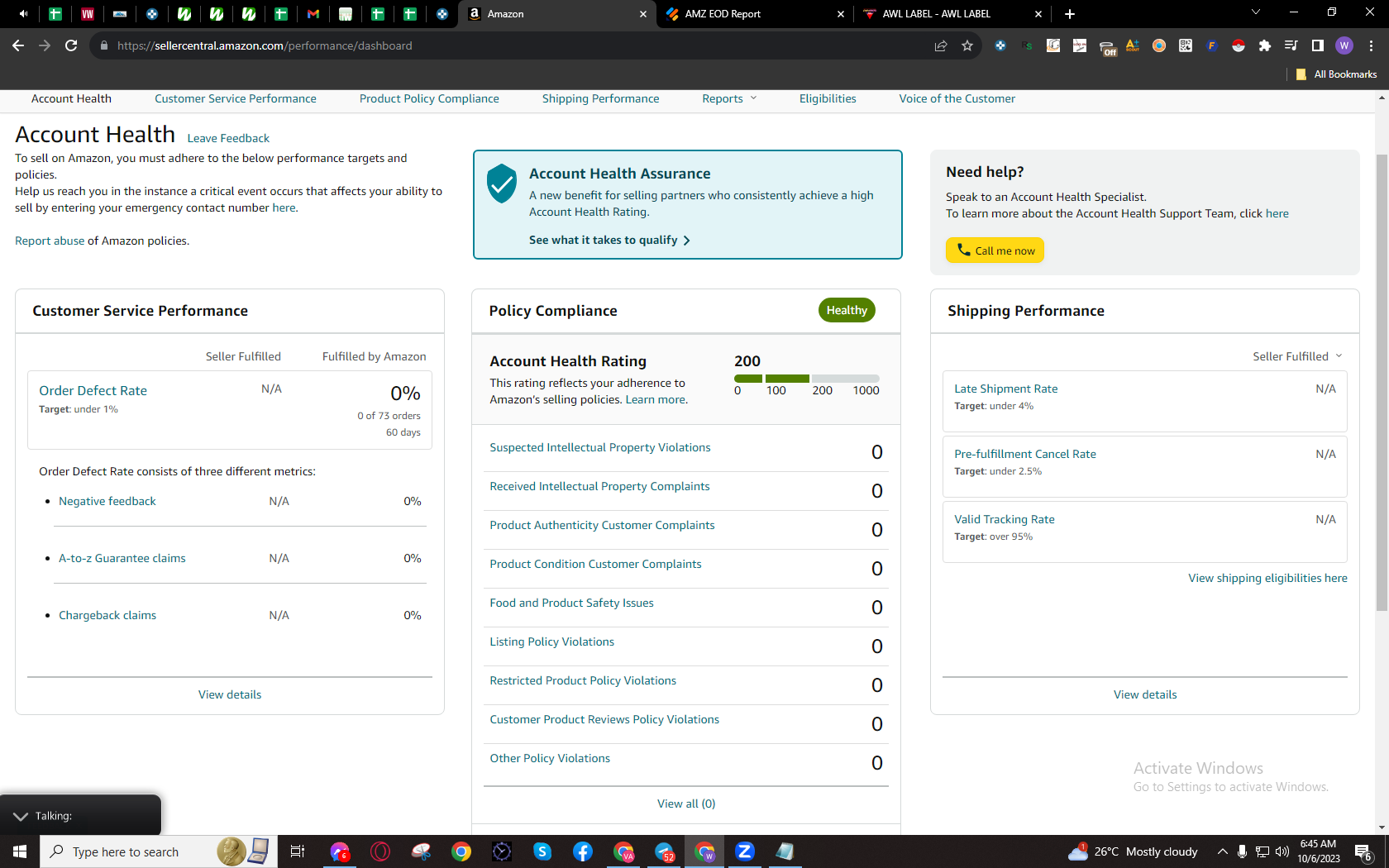Open the Chrome profile avatar W
1389x868 pixels.
(1344, 45)
